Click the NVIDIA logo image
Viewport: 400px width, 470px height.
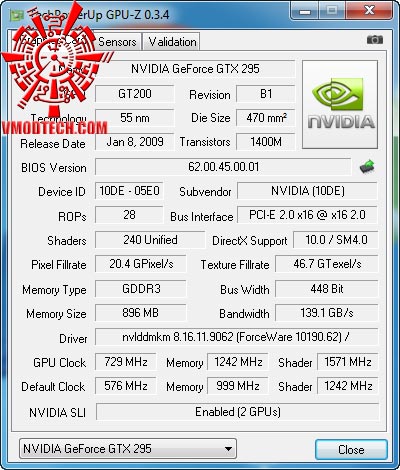coord(340,104)
